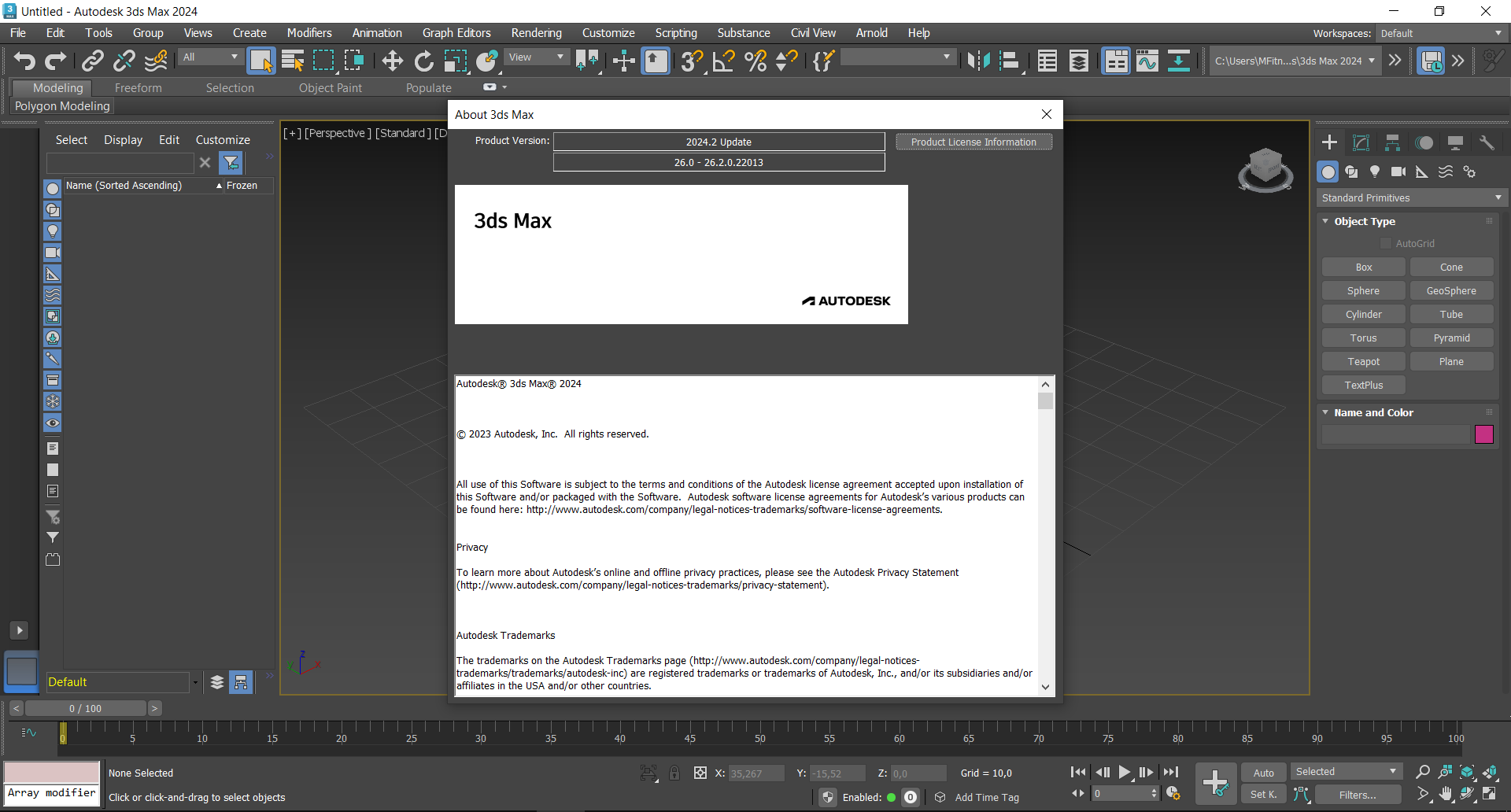
Task: Switch to the Modify panel icon
Action: pyautogui.click(x=1361, y=142)
